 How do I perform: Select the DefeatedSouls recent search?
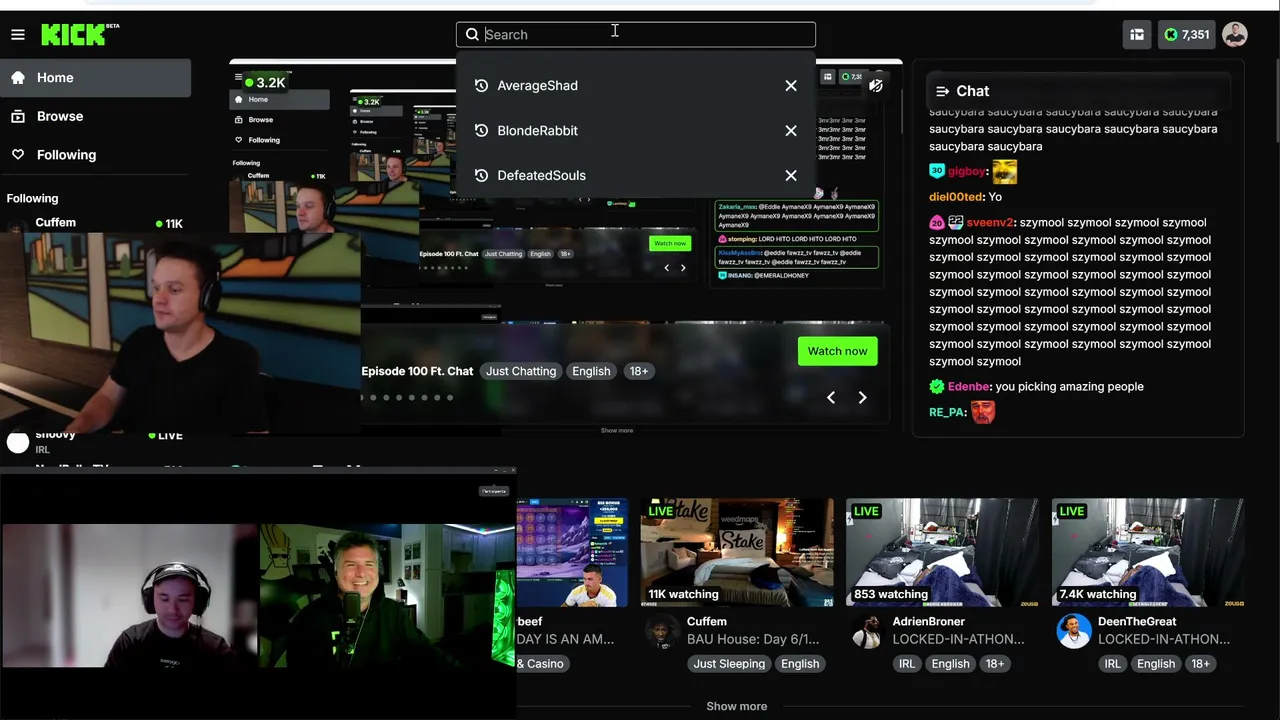[x=541, y=176]
